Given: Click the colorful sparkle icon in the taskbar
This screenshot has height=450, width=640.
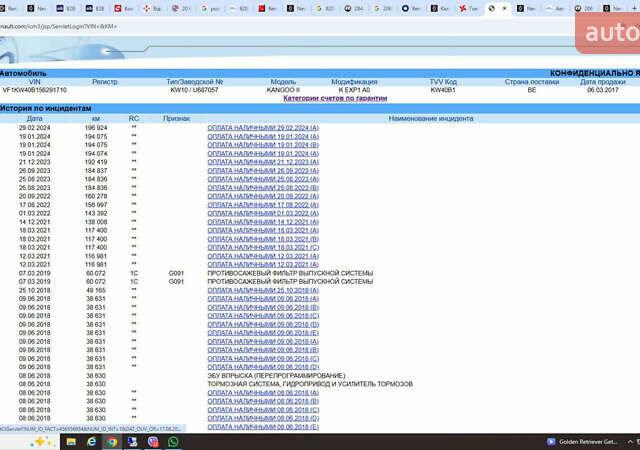Looking at the screenshot, I should pyautogui.click(x=41, y=441).
